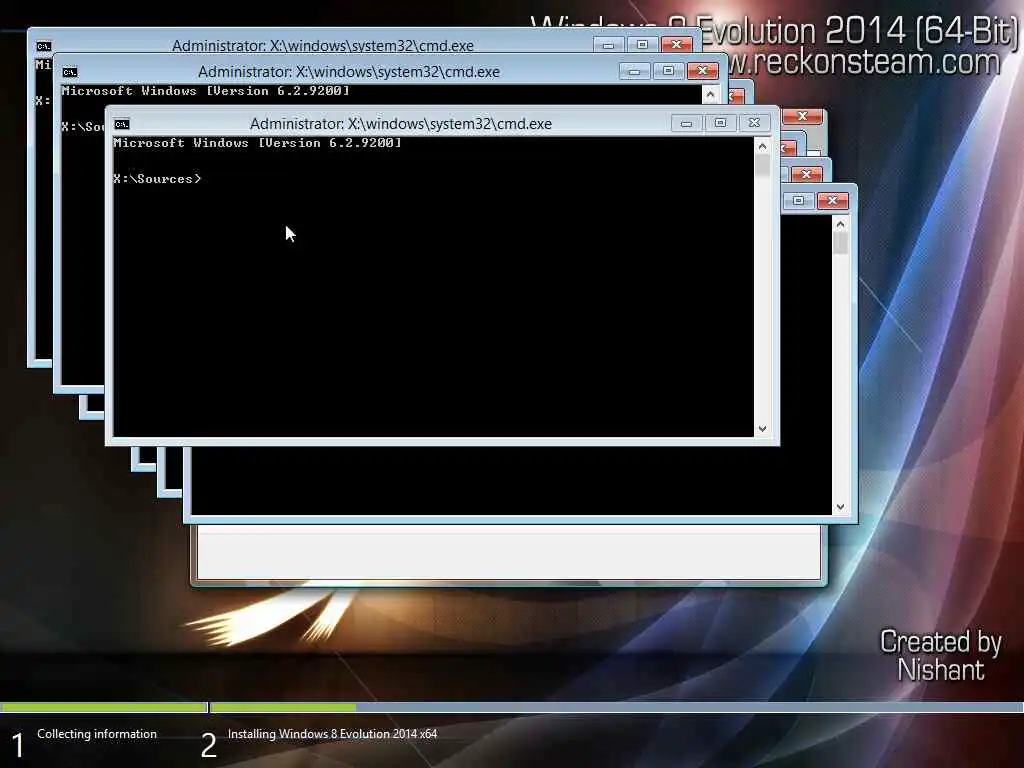Click the Collecting information step label

click(x=97, y=734)
